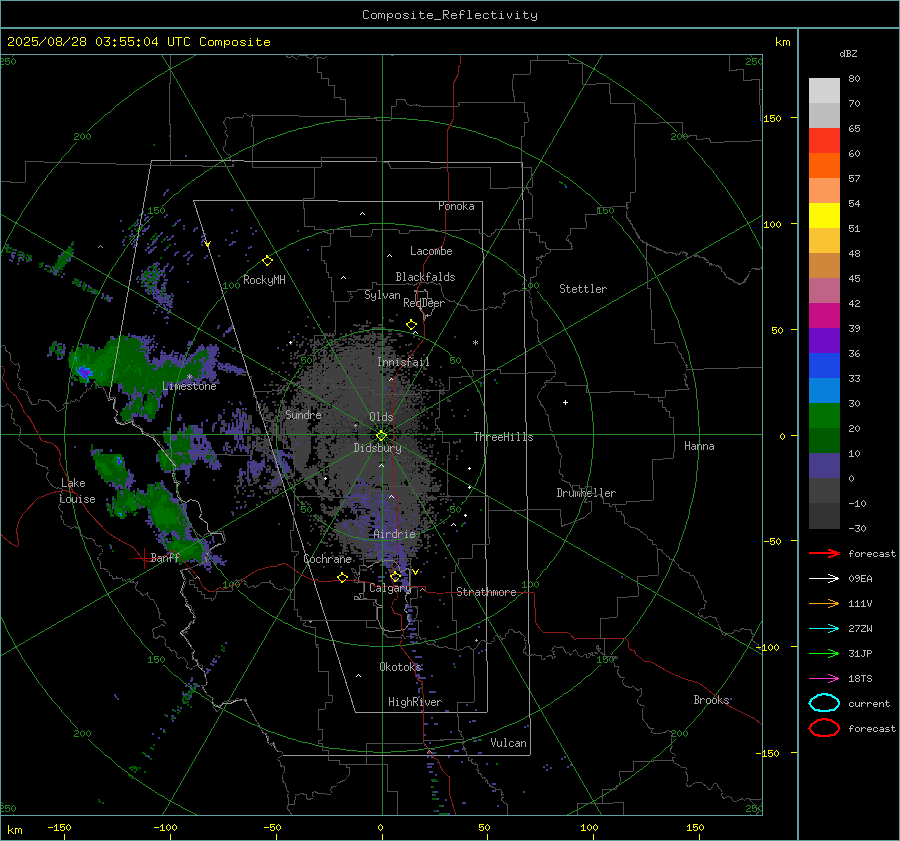Viewport: 900px width, 841px height.
Task: Click the Composite_Reflectivity title text
Action: (450, 15)
